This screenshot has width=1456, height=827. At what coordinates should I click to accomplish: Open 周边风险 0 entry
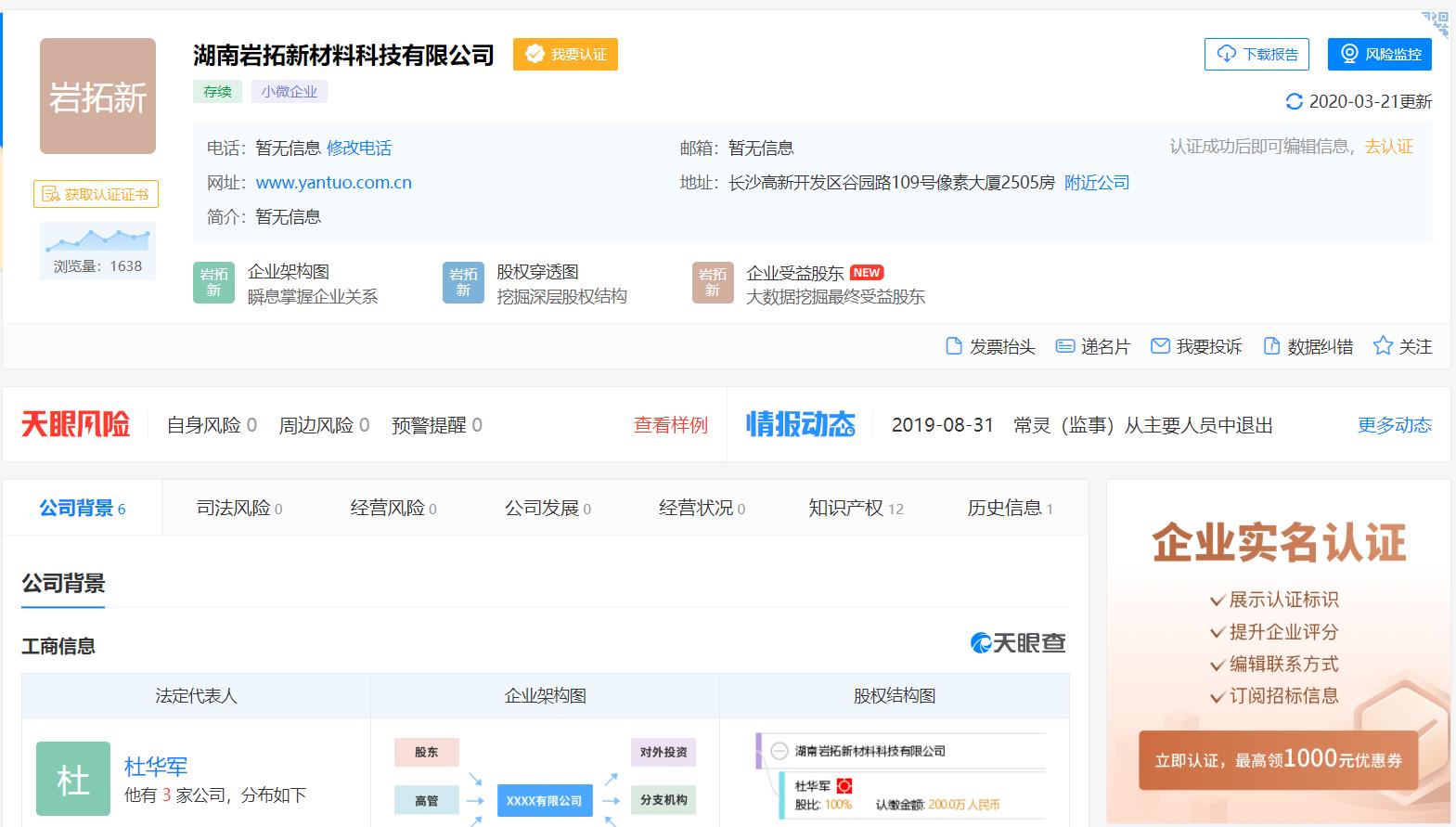click(324, 425)
